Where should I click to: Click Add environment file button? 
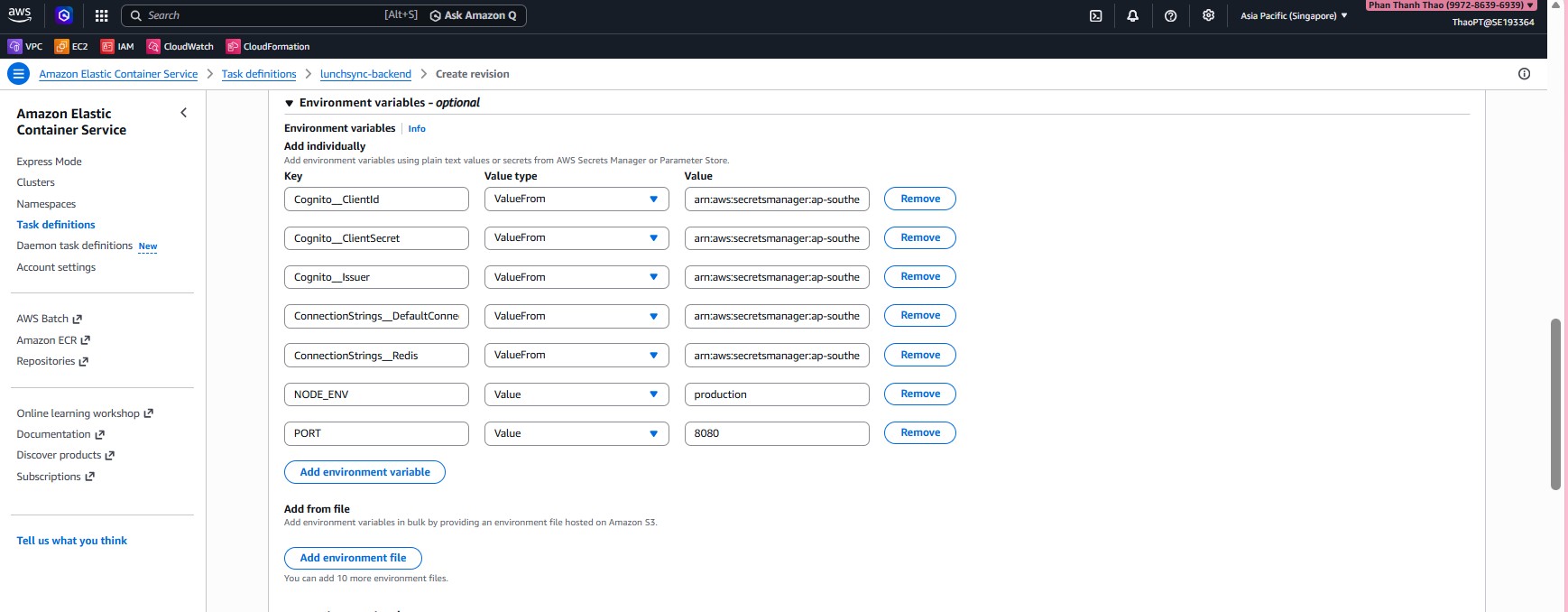353,558
